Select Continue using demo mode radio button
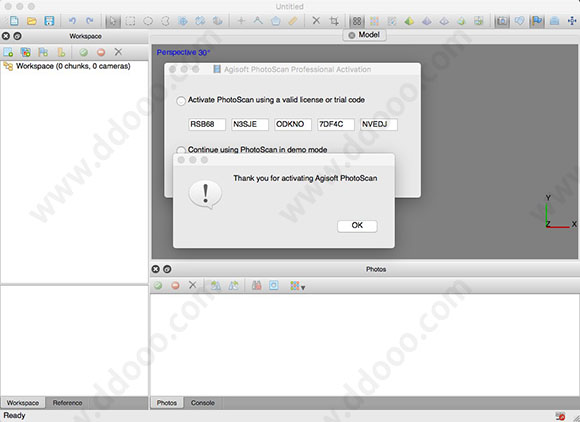The height and width of the screenshot is (422, 580). pyautogui.click(x=181, y=150)
